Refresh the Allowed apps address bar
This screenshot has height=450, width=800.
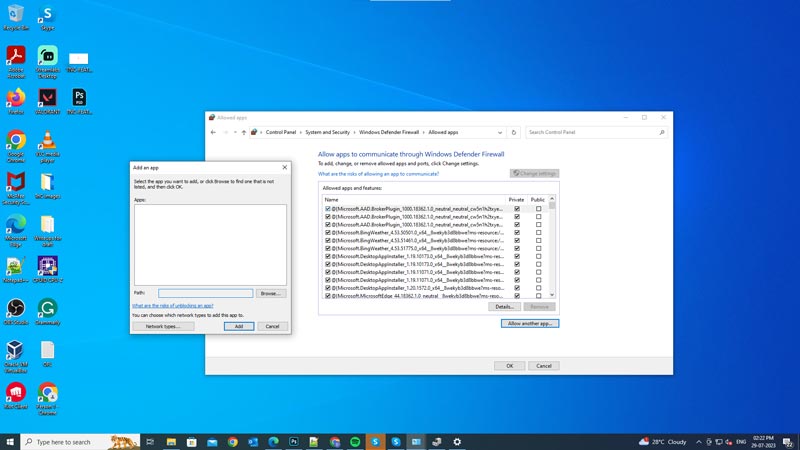pos(514,132)
